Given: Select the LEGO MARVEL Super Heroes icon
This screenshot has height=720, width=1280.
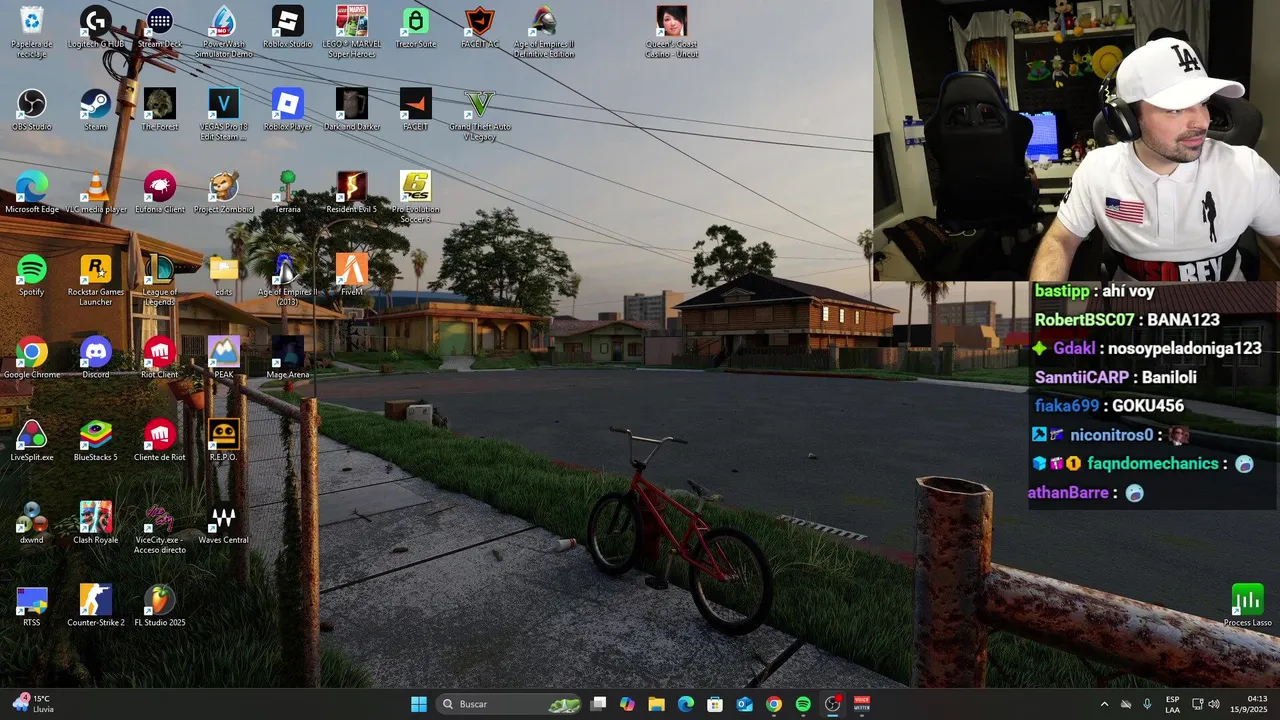Looking at the screenshot, I should click(352, 32).
